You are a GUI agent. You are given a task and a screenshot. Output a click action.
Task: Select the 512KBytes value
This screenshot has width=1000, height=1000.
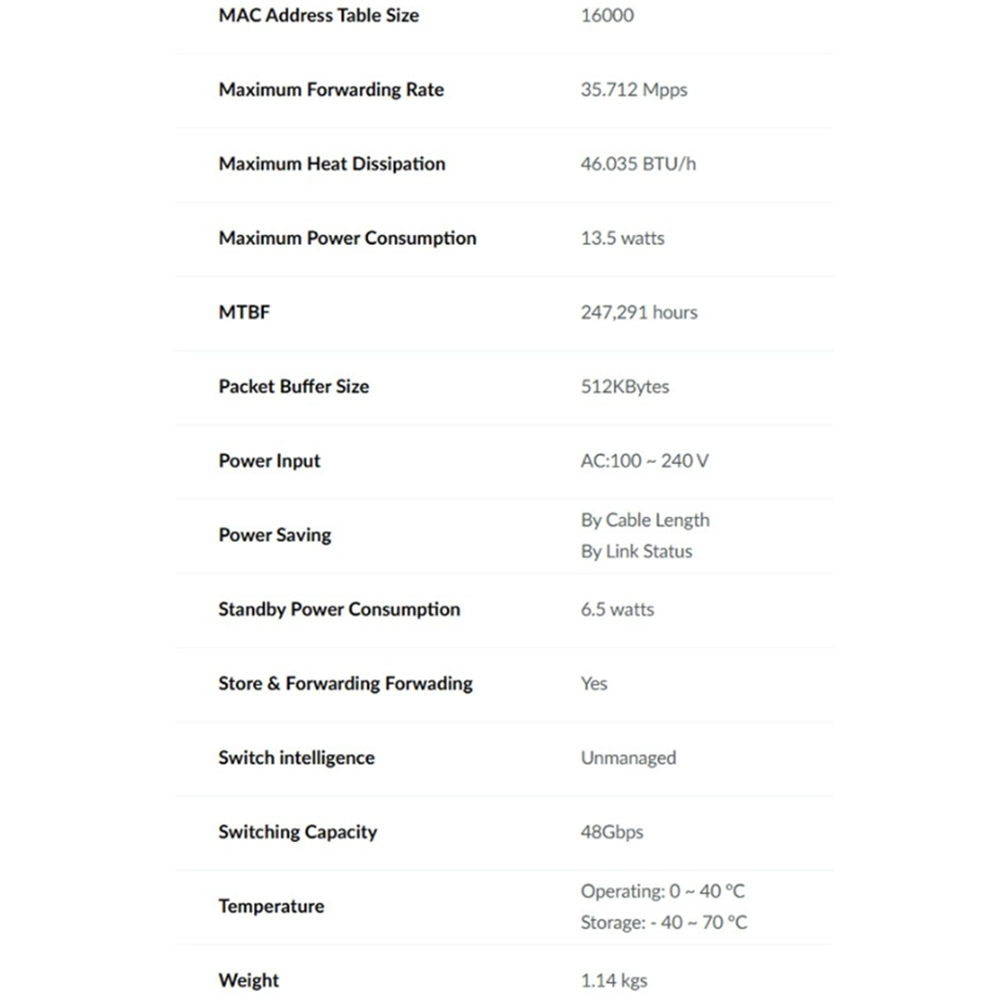point(625,386)
